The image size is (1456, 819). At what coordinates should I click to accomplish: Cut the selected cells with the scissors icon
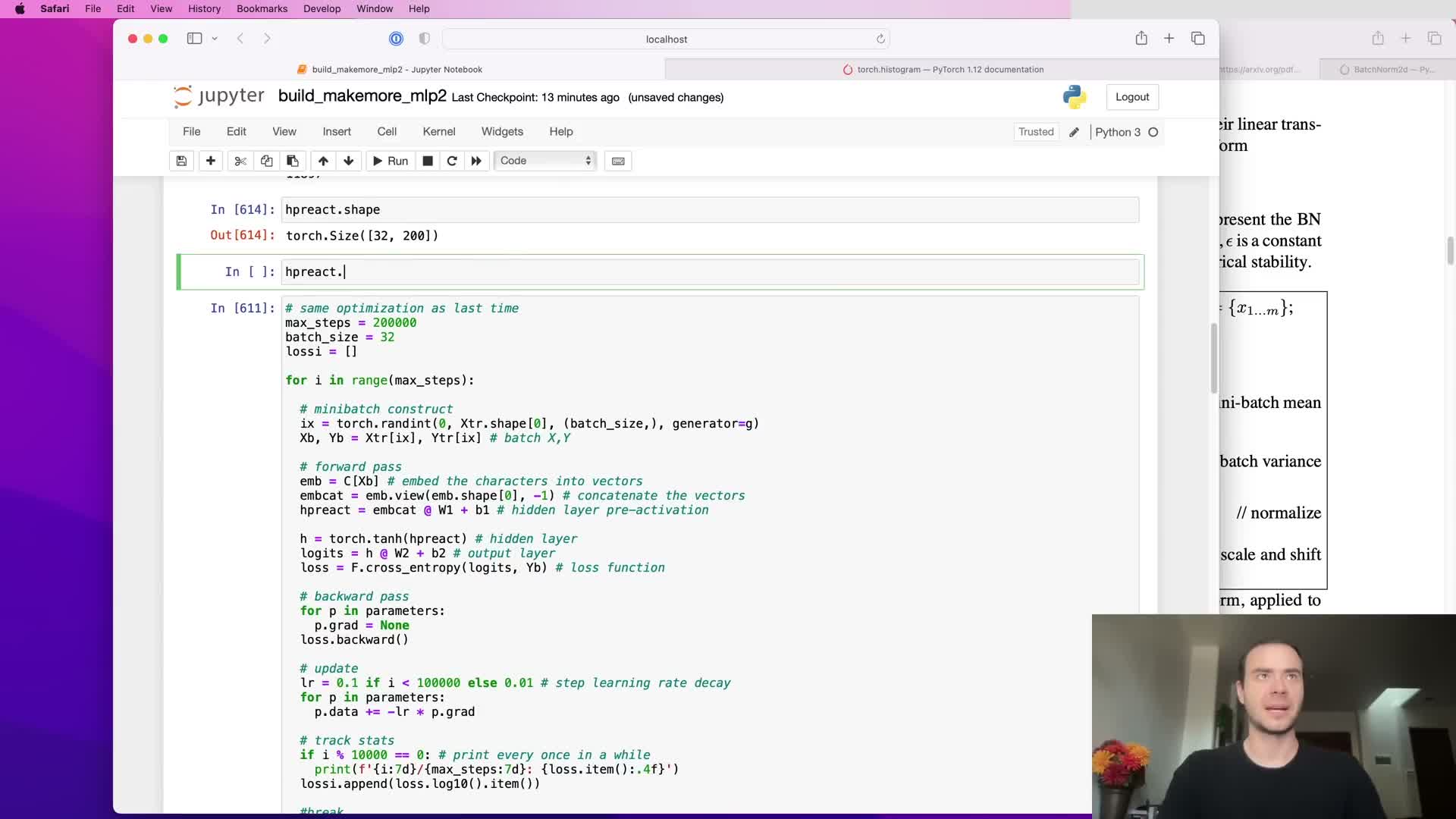tap(240, 161)
